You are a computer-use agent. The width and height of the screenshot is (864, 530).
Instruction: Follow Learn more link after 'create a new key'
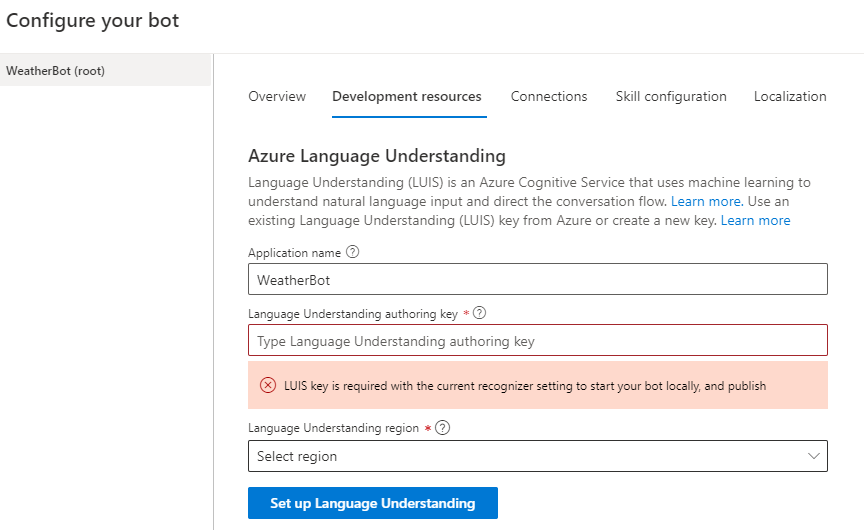click(x=755, y=220)
